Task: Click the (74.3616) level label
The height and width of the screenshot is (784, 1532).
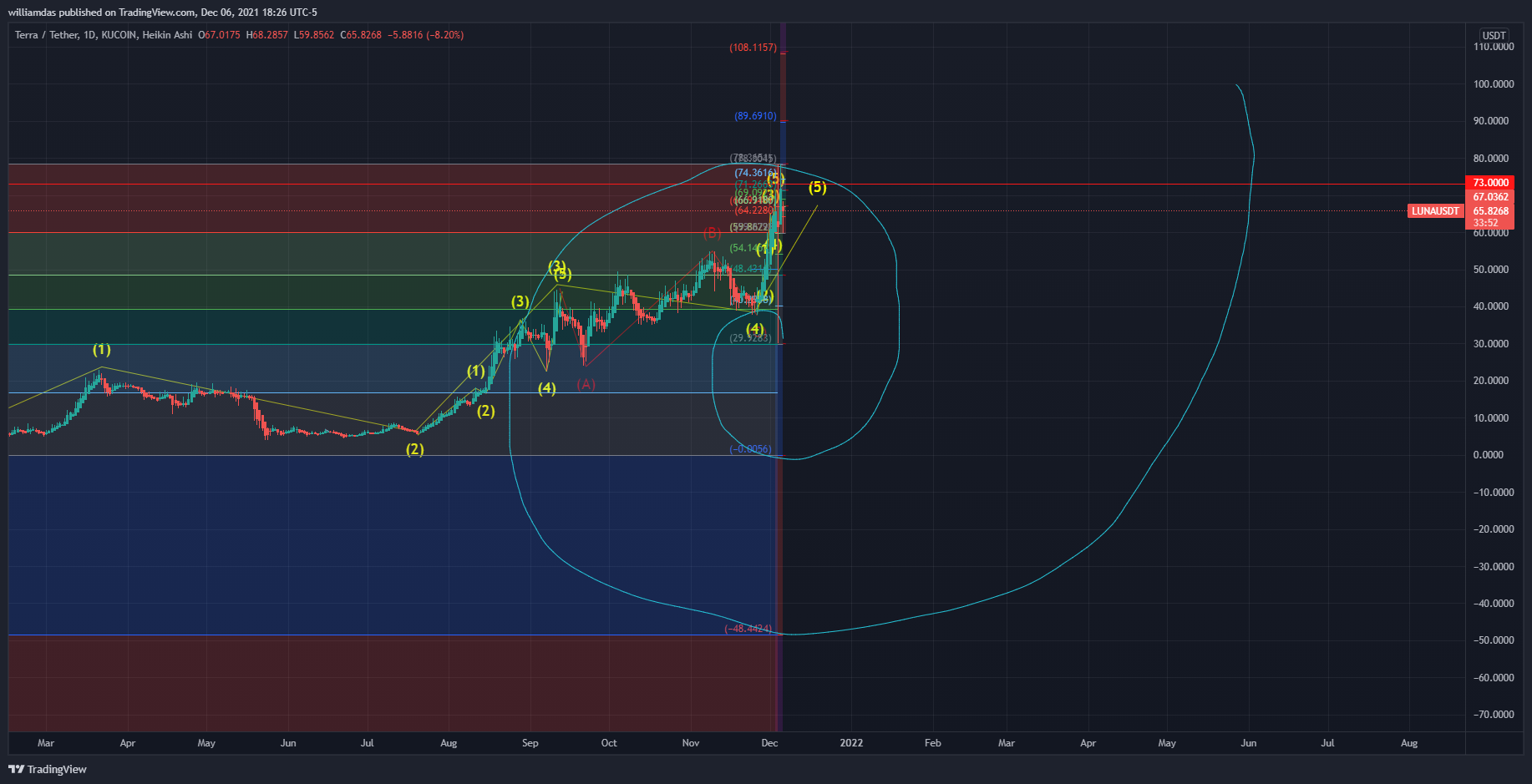Action: (755, 173)
